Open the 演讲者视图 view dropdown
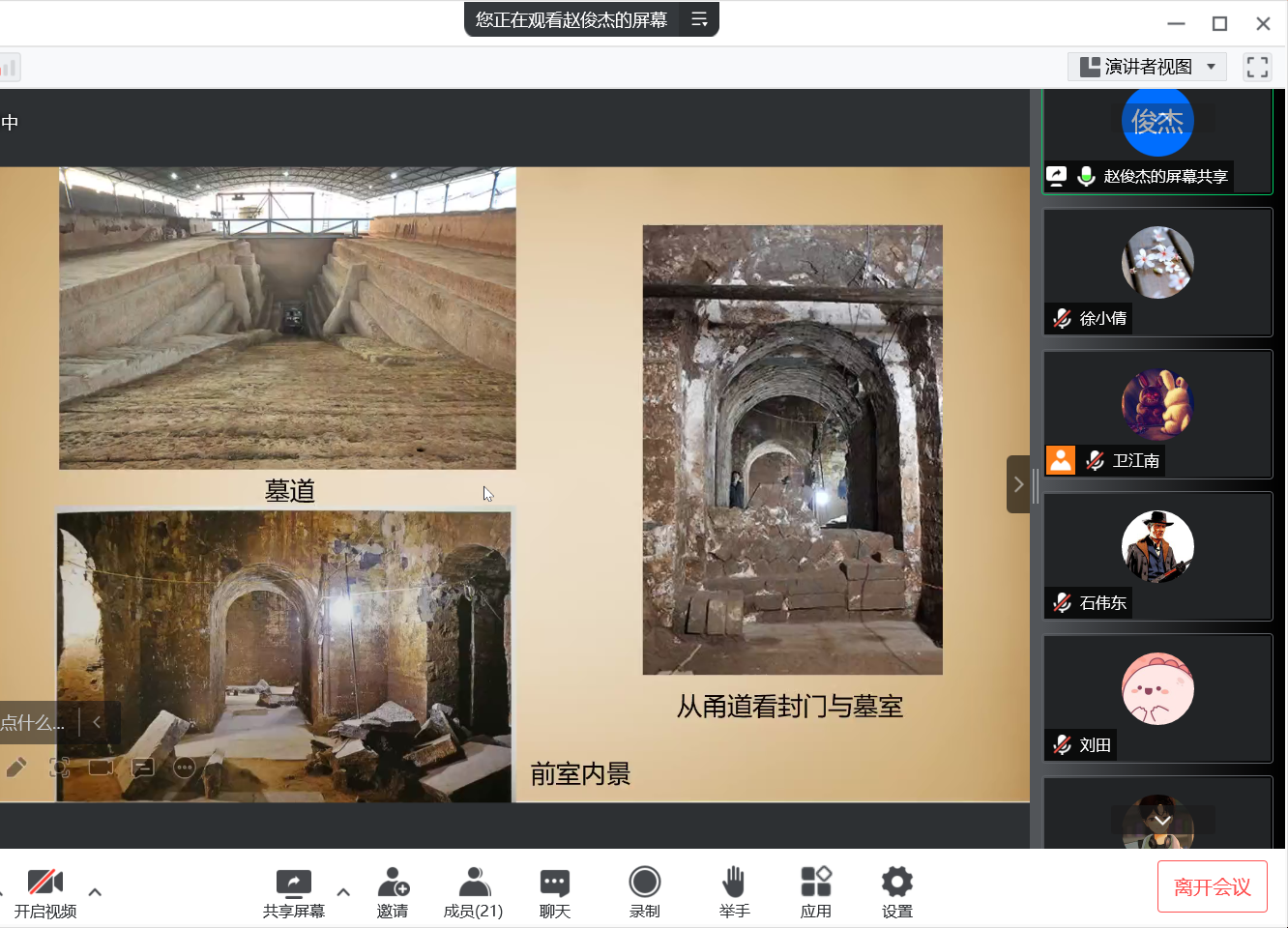1288x928 pixels. click(1147, 67)
